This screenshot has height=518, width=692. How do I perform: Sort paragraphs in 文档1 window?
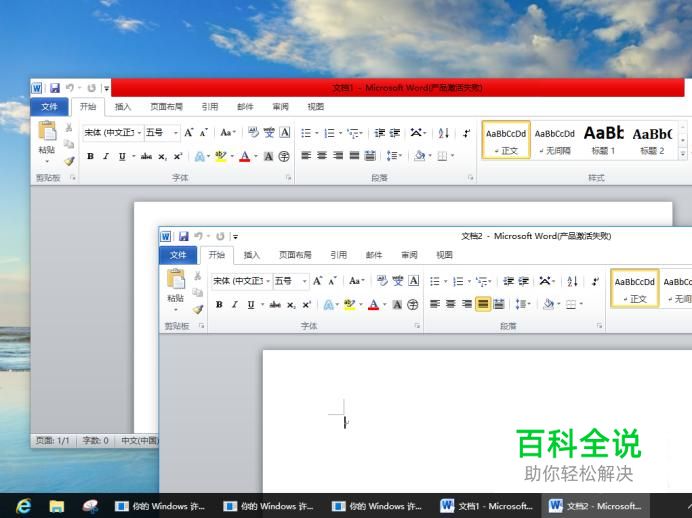(x=444, y=133)
